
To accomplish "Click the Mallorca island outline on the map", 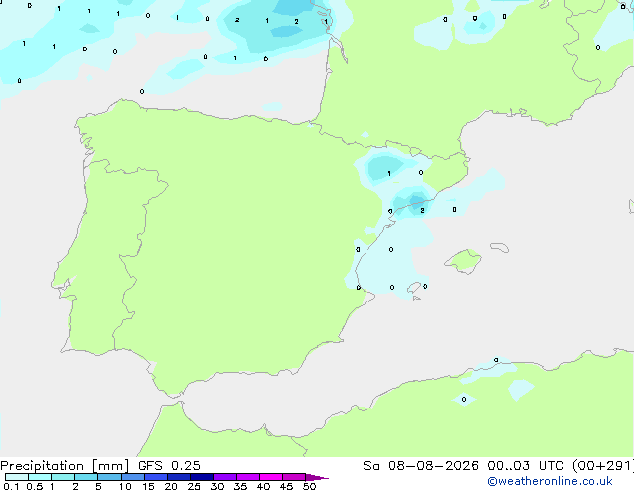I will (x=463, y=261).
